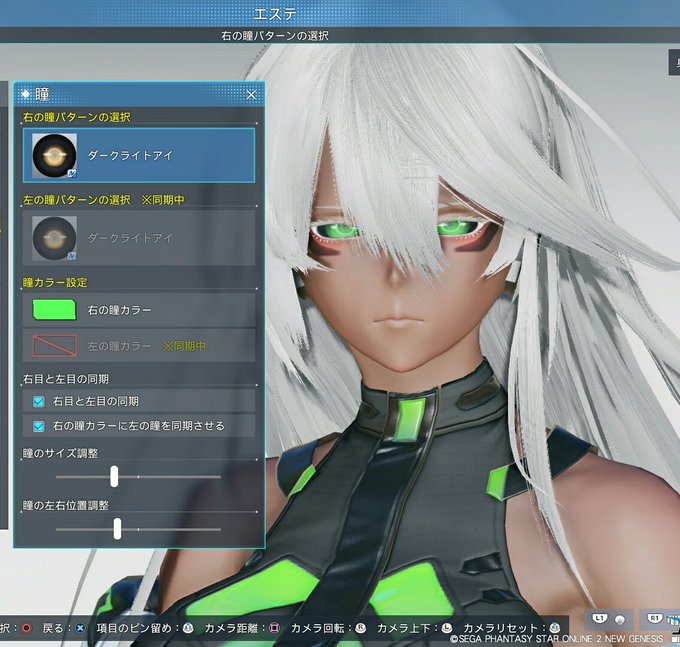Click the 瞳カラー設定 section heading

pyautogui.click(x=55, y=283)
